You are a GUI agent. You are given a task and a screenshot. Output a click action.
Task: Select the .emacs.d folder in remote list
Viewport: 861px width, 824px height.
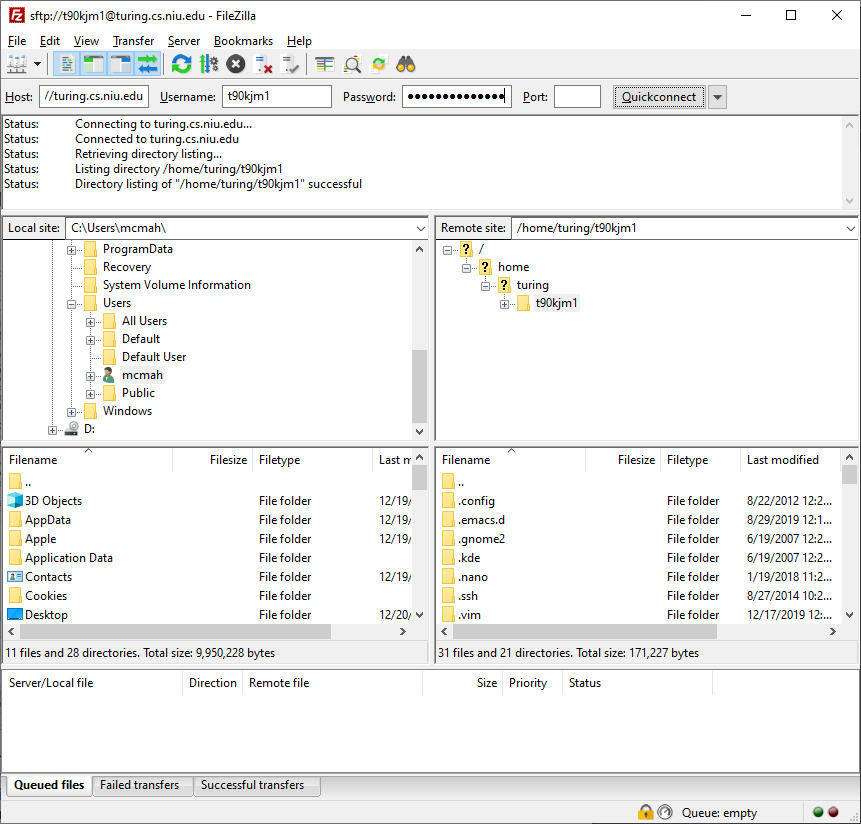pos(481,520)
